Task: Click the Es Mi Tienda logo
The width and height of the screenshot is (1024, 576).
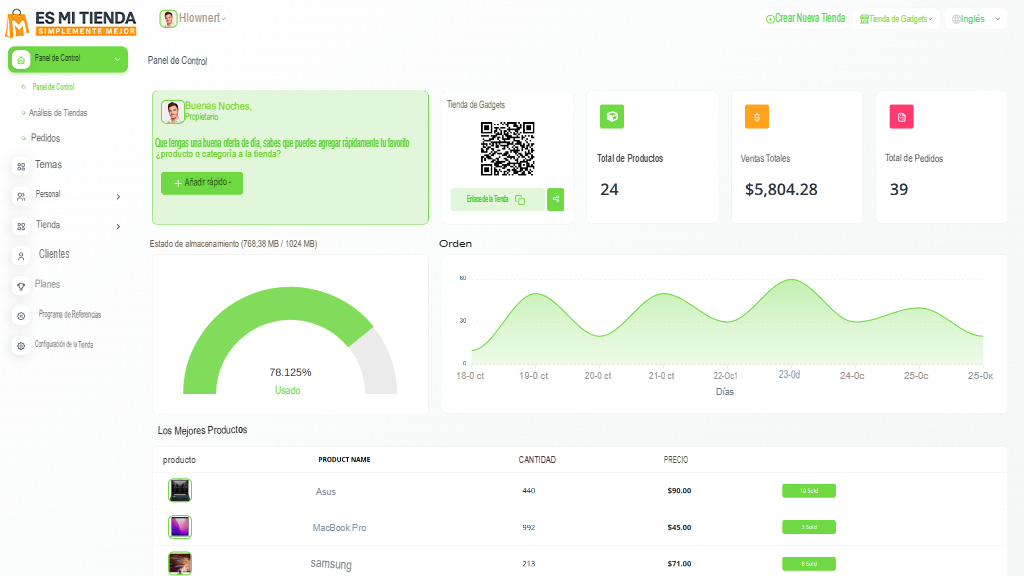Action: coord(70,23)
